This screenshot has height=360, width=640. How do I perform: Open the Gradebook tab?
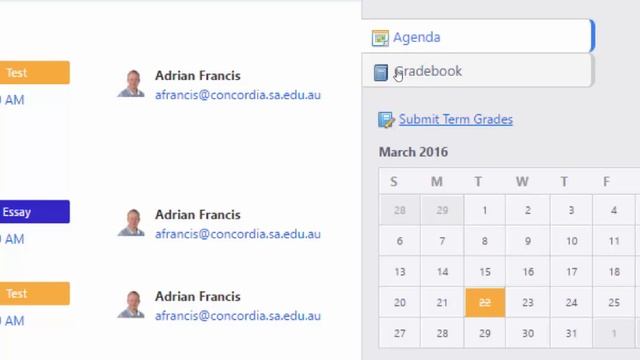click(x=477, y=71)
